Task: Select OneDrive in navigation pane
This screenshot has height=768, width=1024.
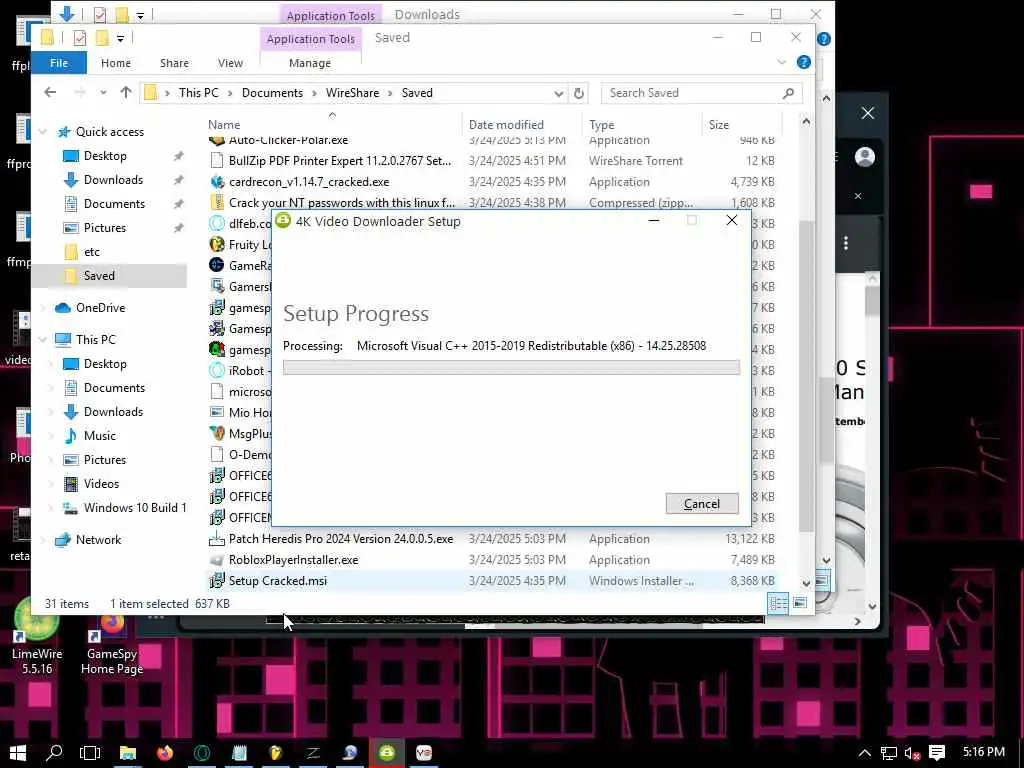Action: tap(100, 308)
